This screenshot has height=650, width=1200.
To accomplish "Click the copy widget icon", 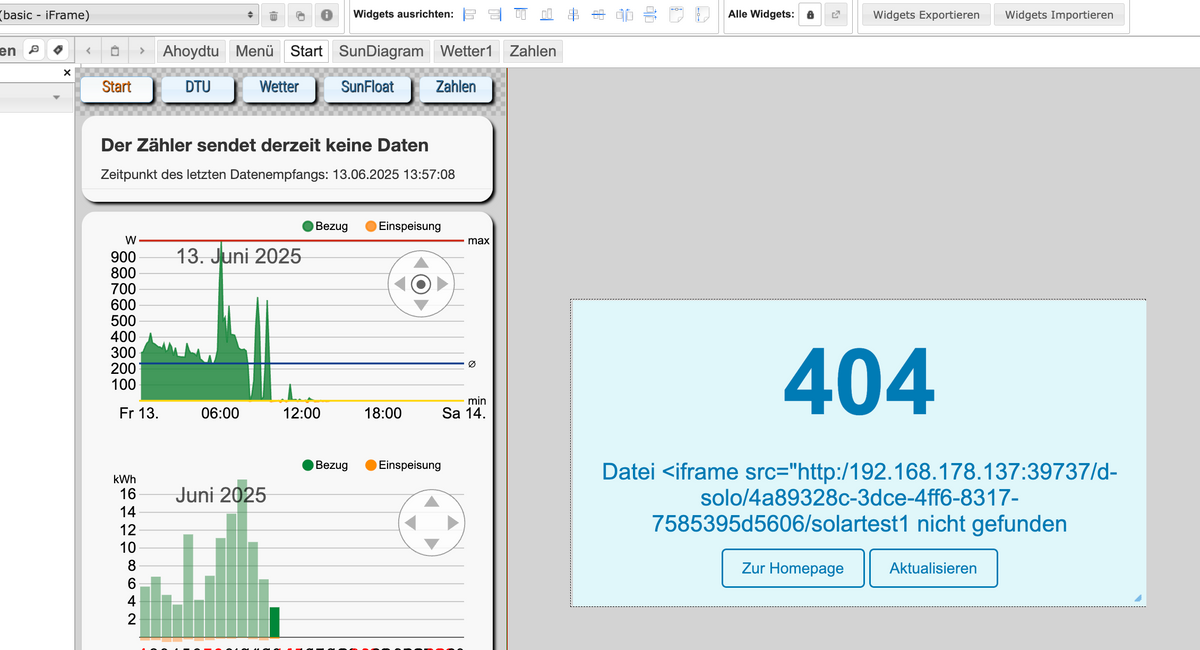I will click(x=300, y=16).
